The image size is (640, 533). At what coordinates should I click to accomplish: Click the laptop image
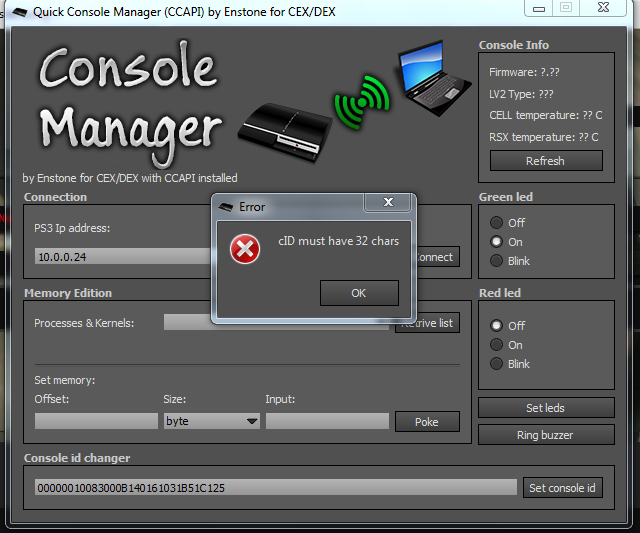pos(433,79)
